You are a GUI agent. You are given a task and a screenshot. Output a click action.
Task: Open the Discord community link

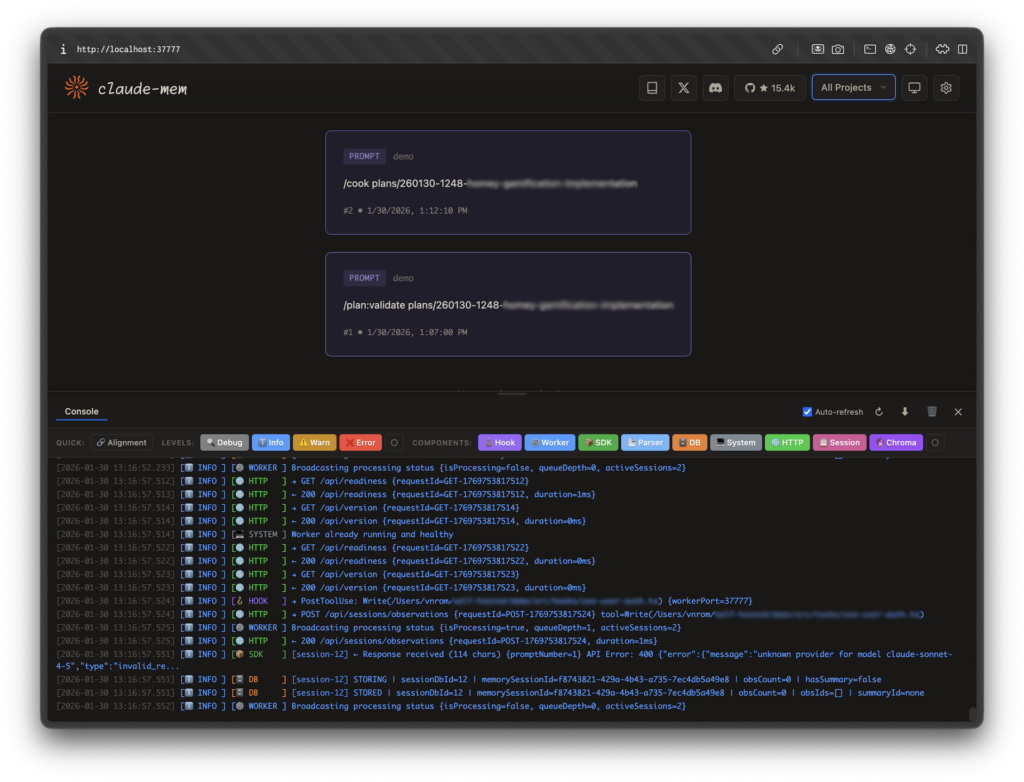click(x=715, y=88)
